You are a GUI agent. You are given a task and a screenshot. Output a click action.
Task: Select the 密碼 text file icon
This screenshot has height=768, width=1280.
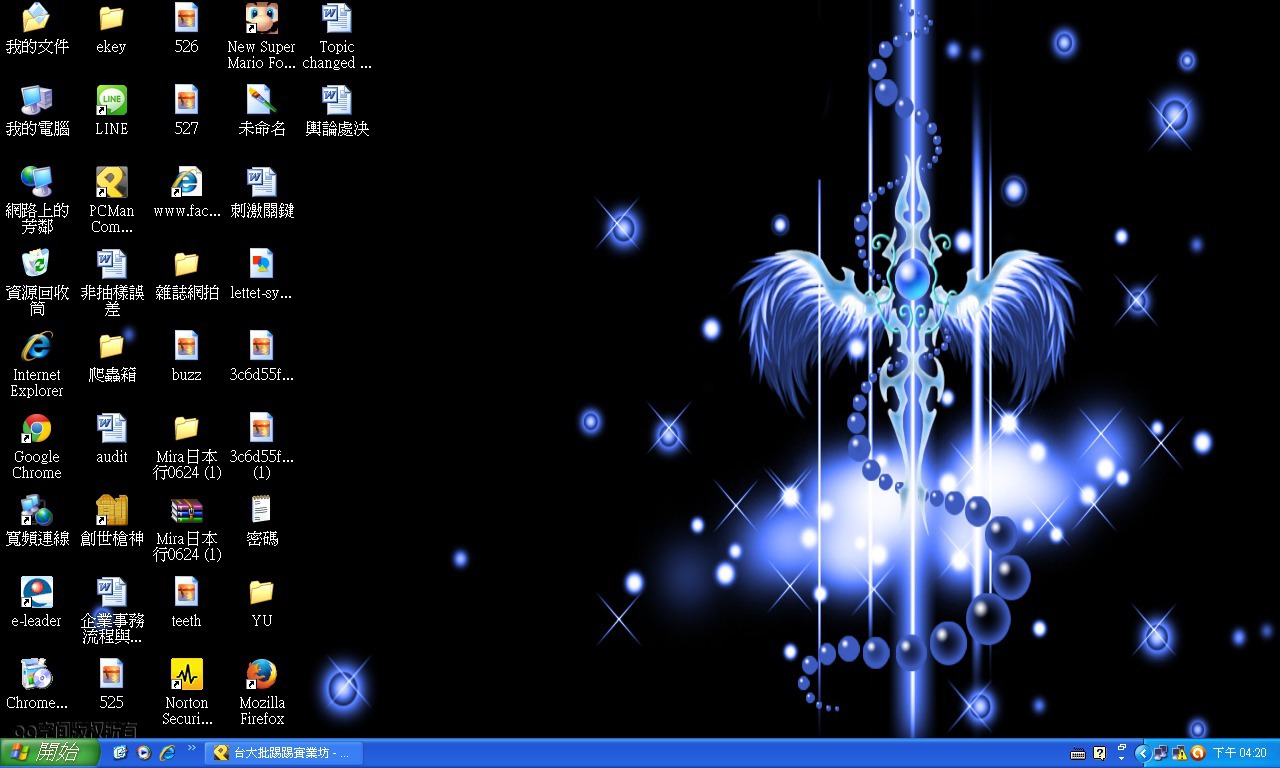click(262, 510)
